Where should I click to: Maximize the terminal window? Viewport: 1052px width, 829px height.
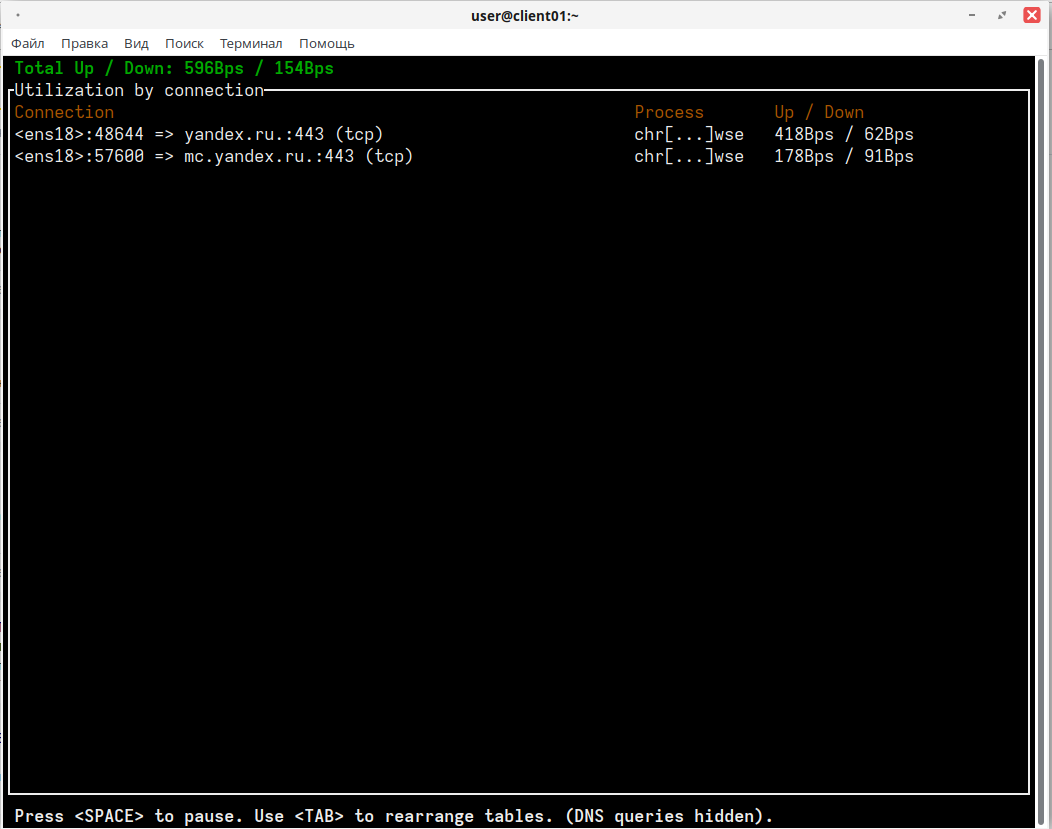click(x=1002, y=15)
